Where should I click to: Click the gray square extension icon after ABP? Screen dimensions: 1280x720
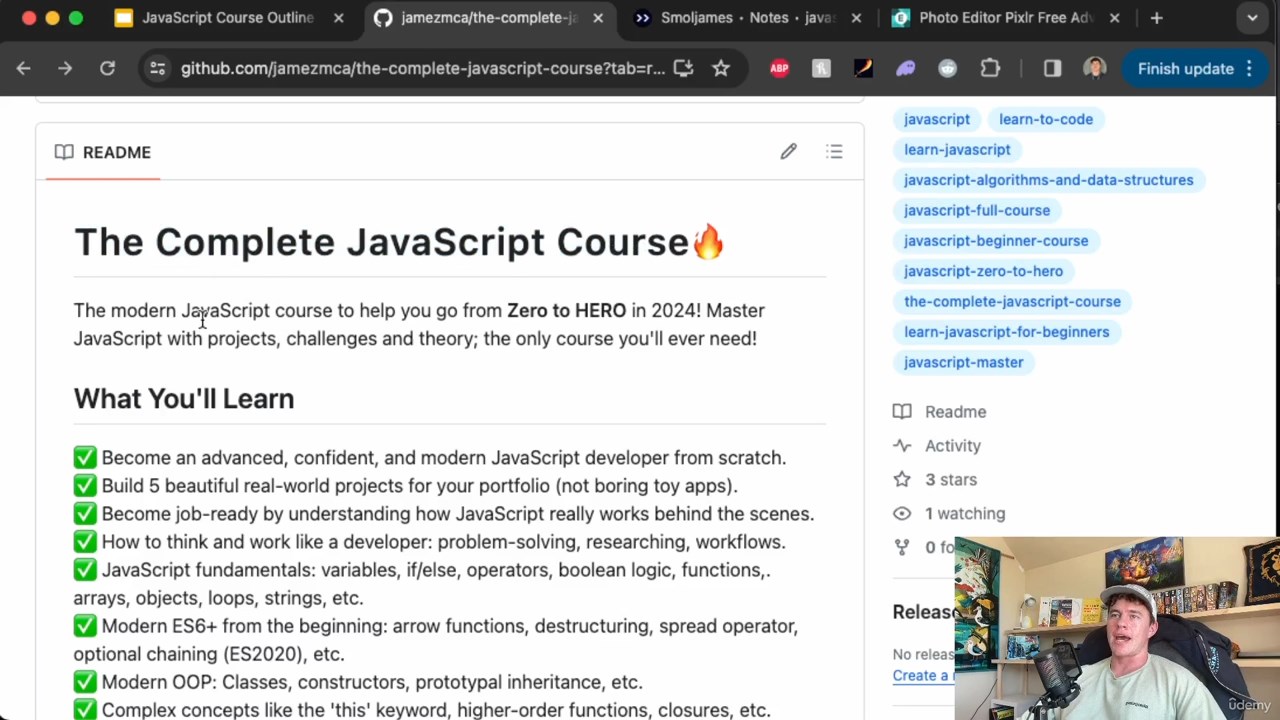click(x=821, y=68)
